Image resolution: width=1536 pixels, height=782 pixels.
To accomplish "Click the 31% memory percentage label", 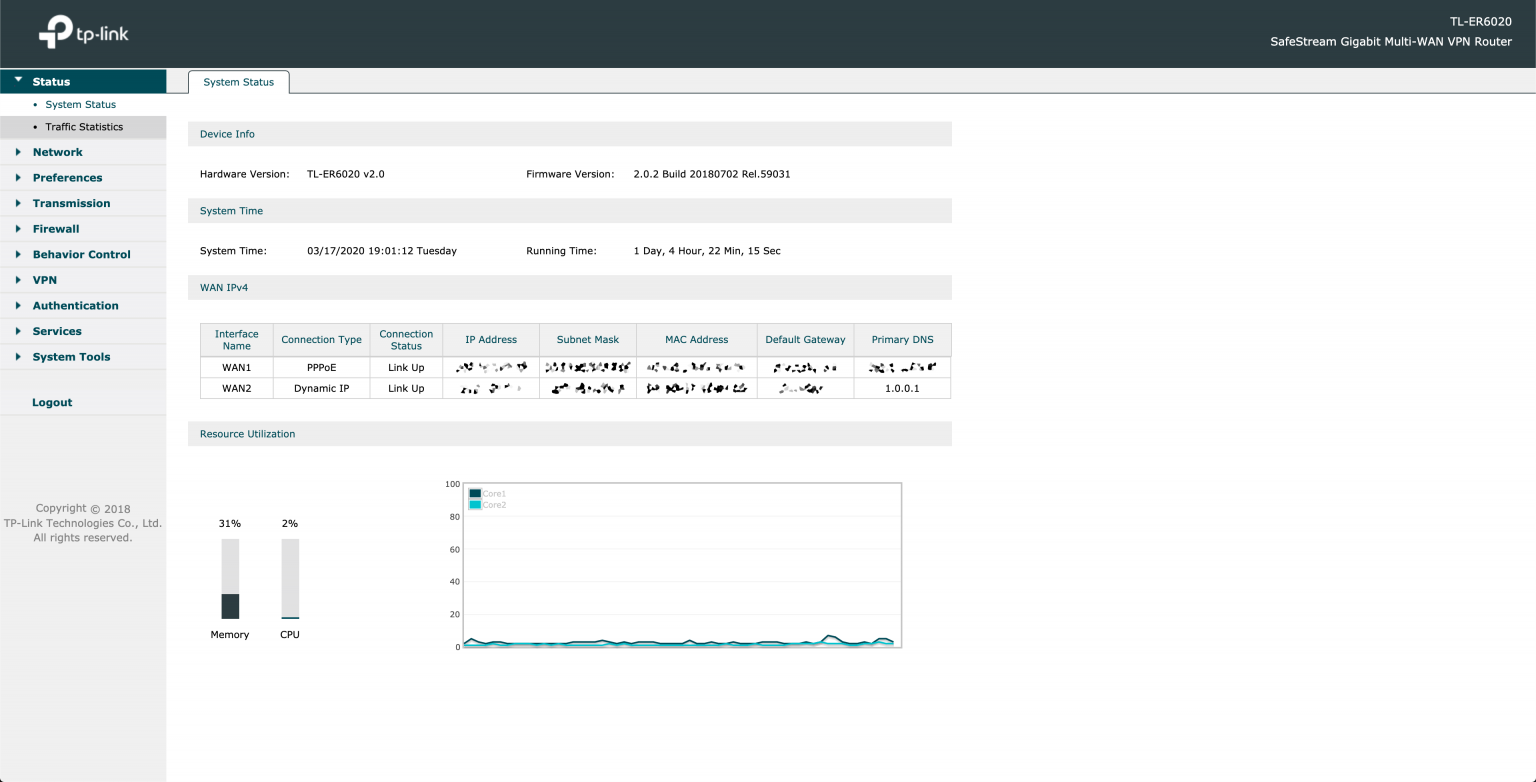I will (x=230, y=524).
